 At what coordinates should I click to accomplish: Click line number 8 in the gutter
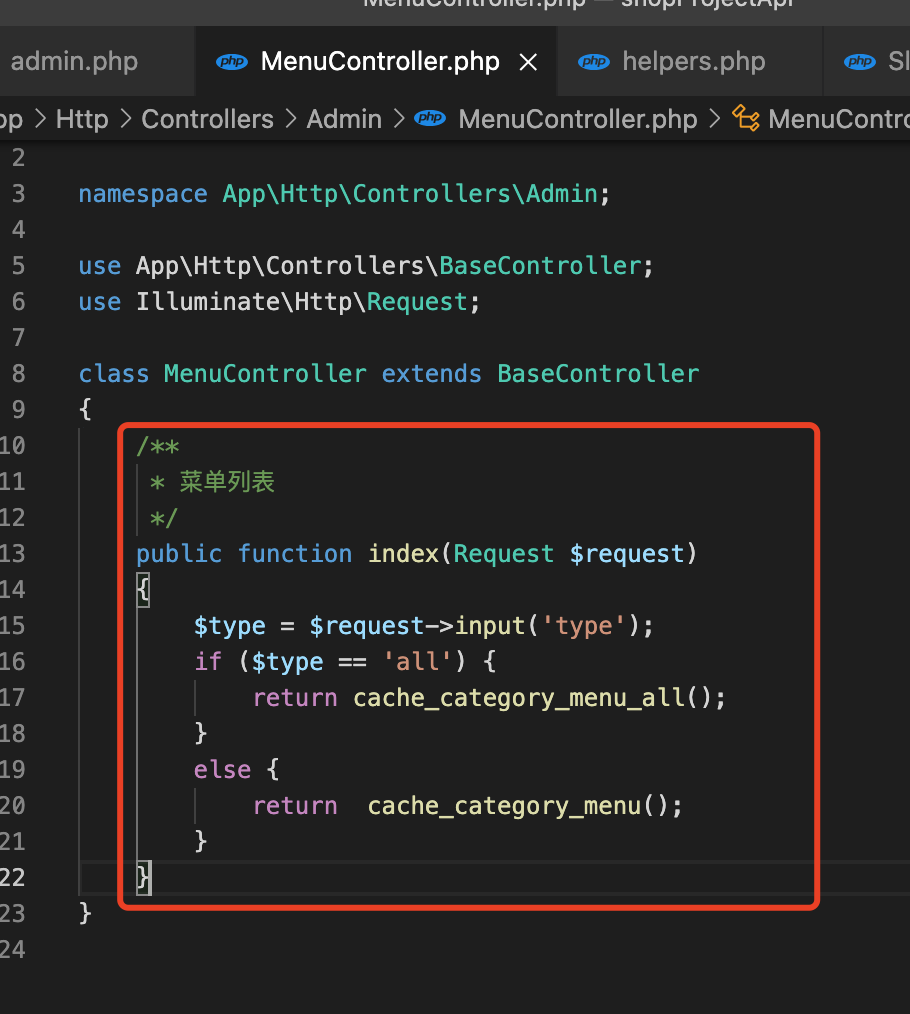pos(18,374)
